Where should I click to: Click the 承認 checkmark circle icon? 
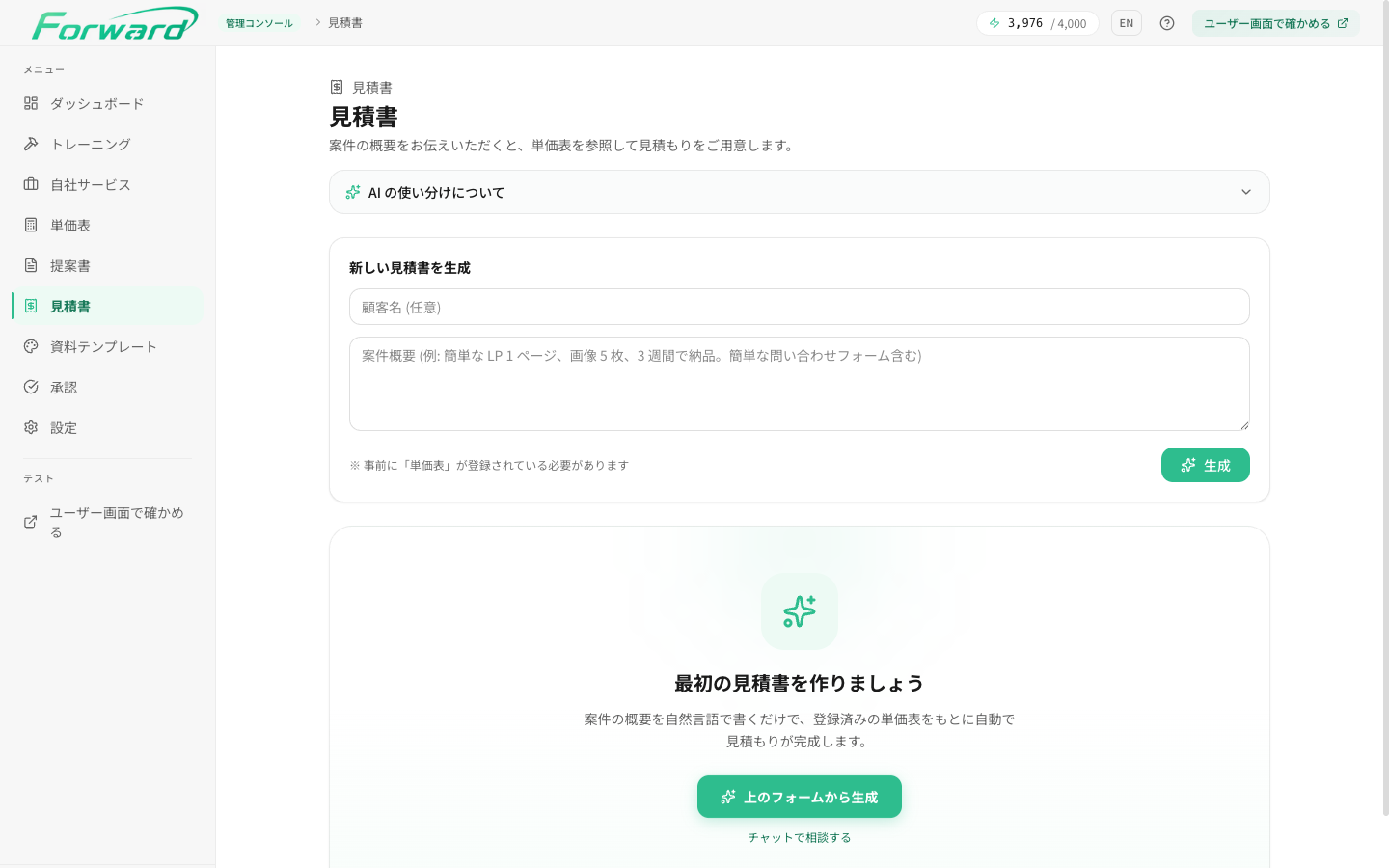point(31,387)
